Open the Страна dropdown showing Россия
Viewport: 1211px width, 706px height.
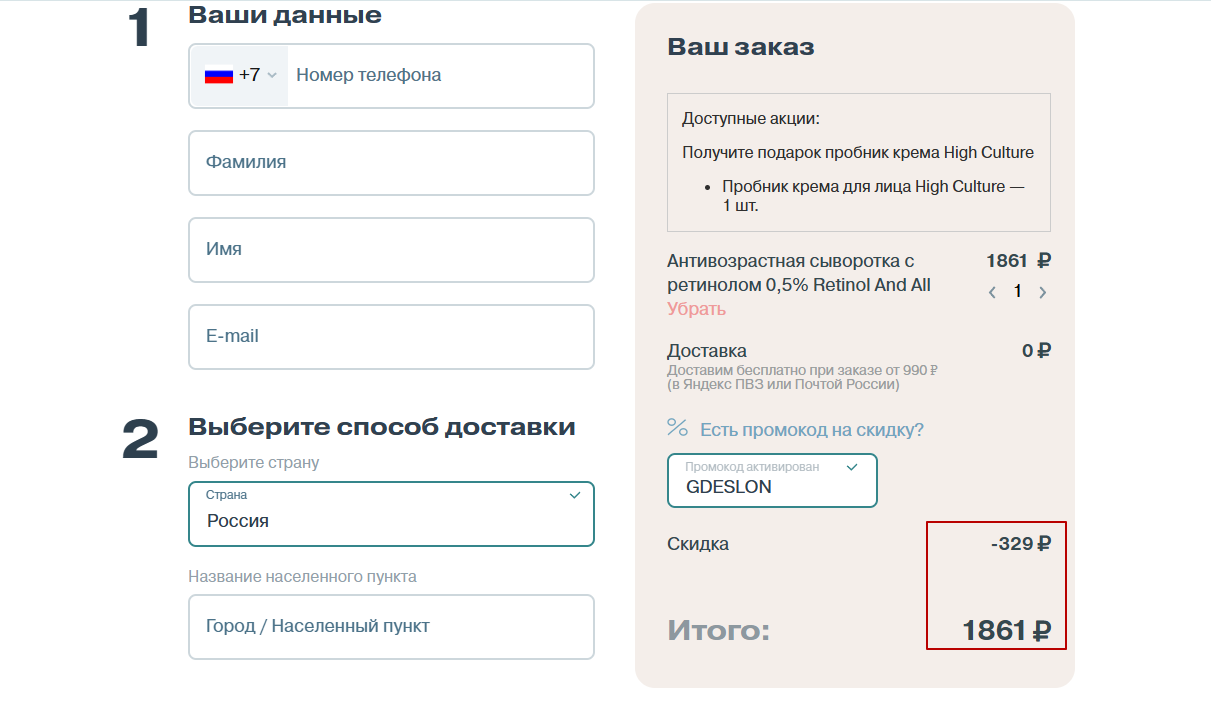pyautogui.click(x=391, y=514)
